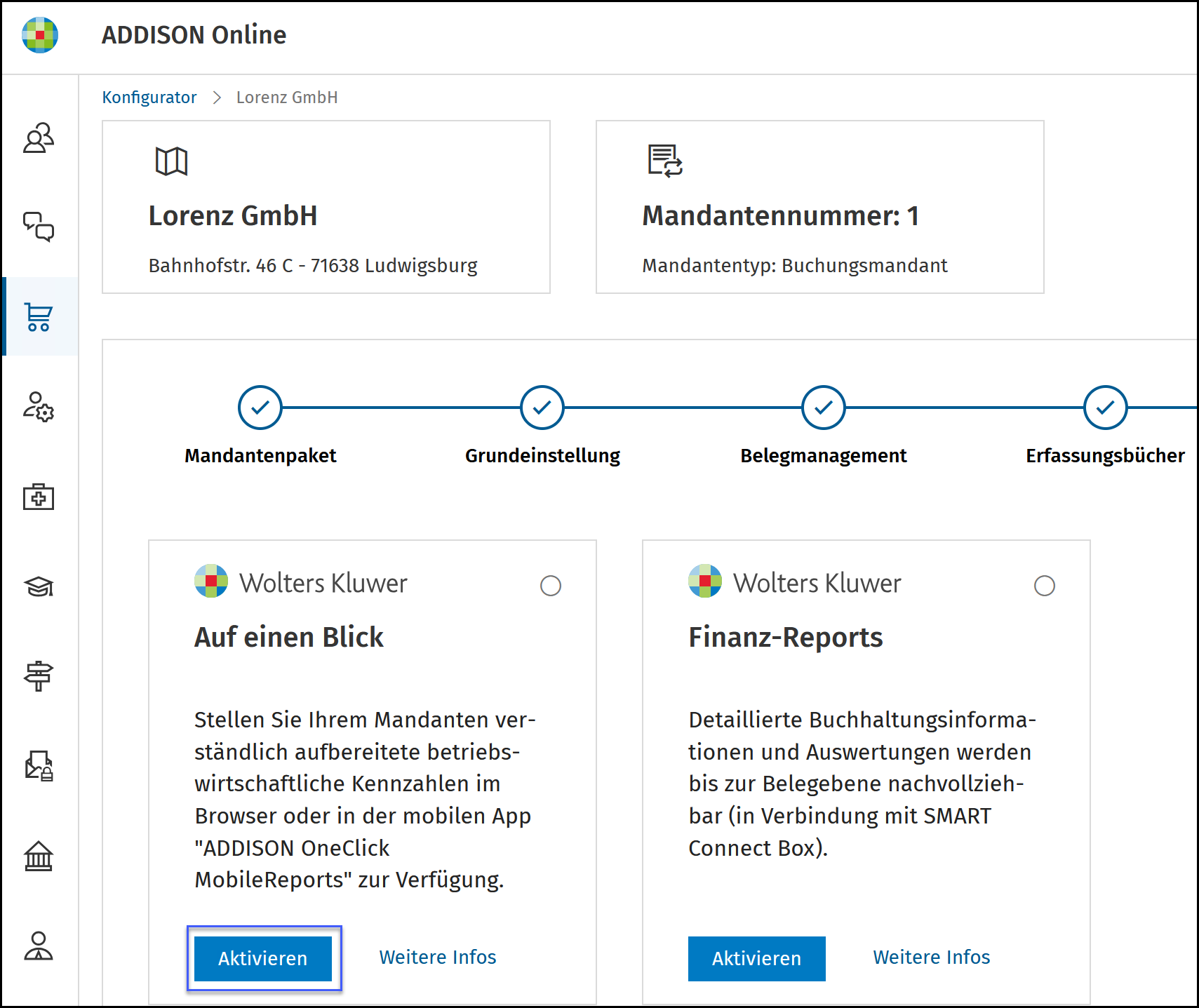
Task: Open the user profile icon in sidebar
Action: point(39,946)
